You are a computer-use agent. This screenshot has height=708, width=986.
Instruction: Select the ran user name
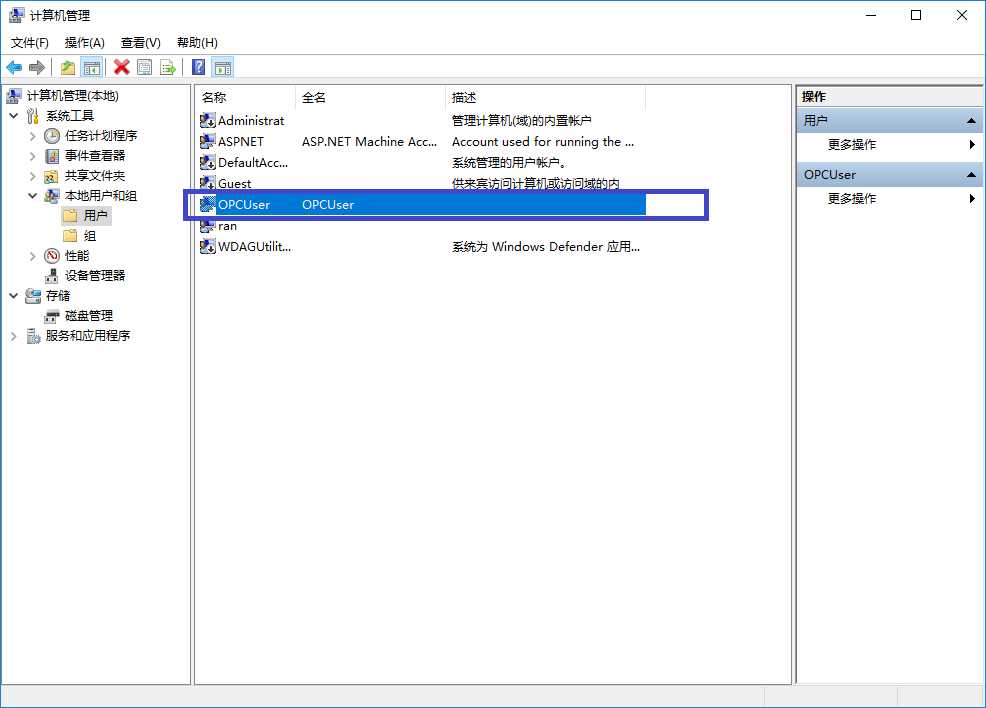(228, 225)
